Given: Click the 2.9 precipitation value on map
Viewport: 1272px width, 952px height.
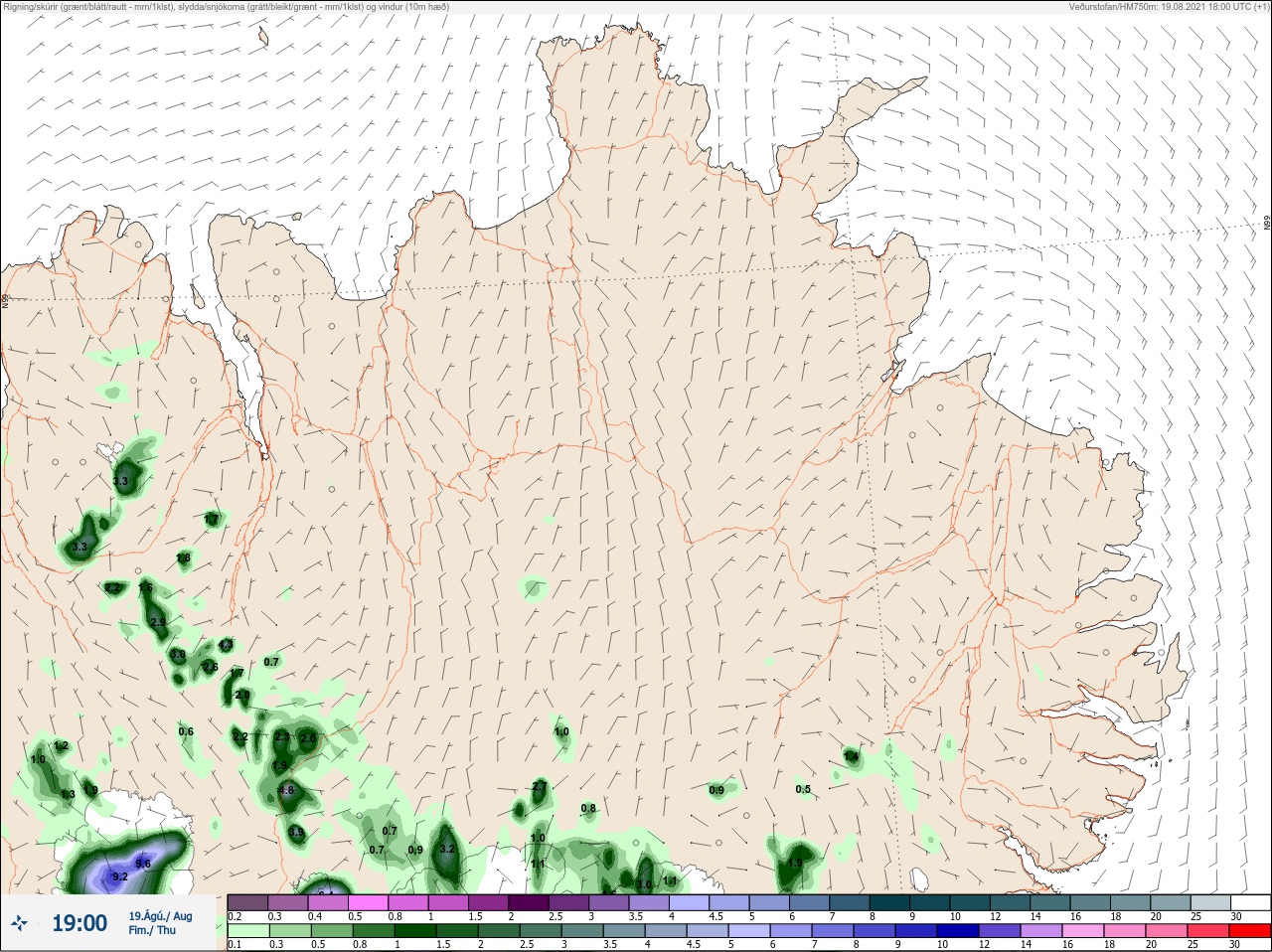Looking at the screenshot, I should click(157, 622).
